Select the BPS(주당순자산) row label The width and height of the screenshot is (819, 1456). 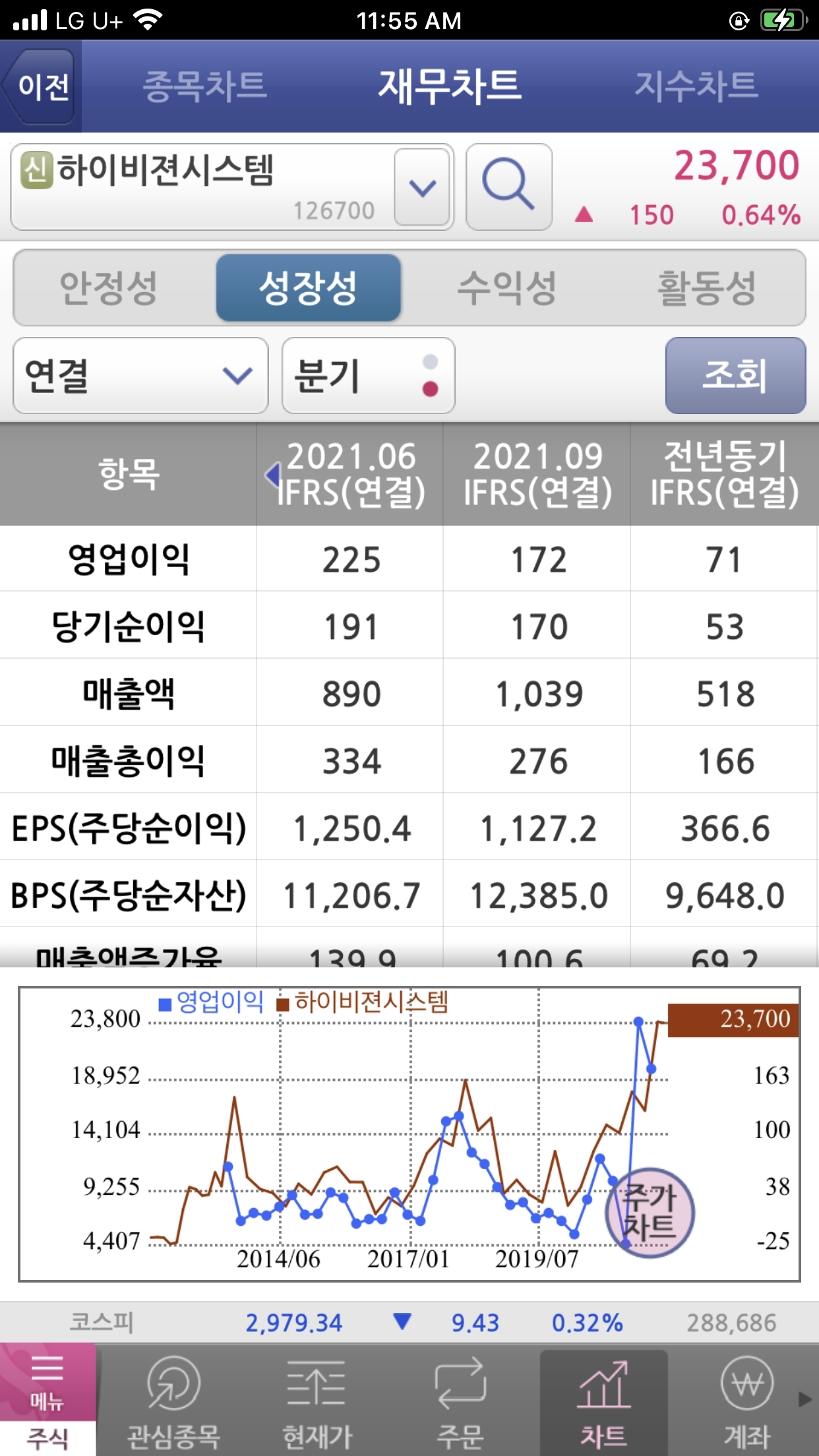coord(129,895)
